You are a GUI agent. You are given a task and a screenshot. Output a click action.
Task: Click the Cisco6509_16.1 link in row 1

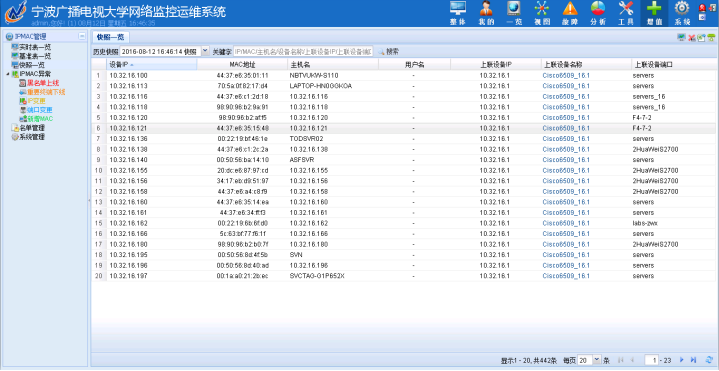pyautogui.click(x=566, y=76)
